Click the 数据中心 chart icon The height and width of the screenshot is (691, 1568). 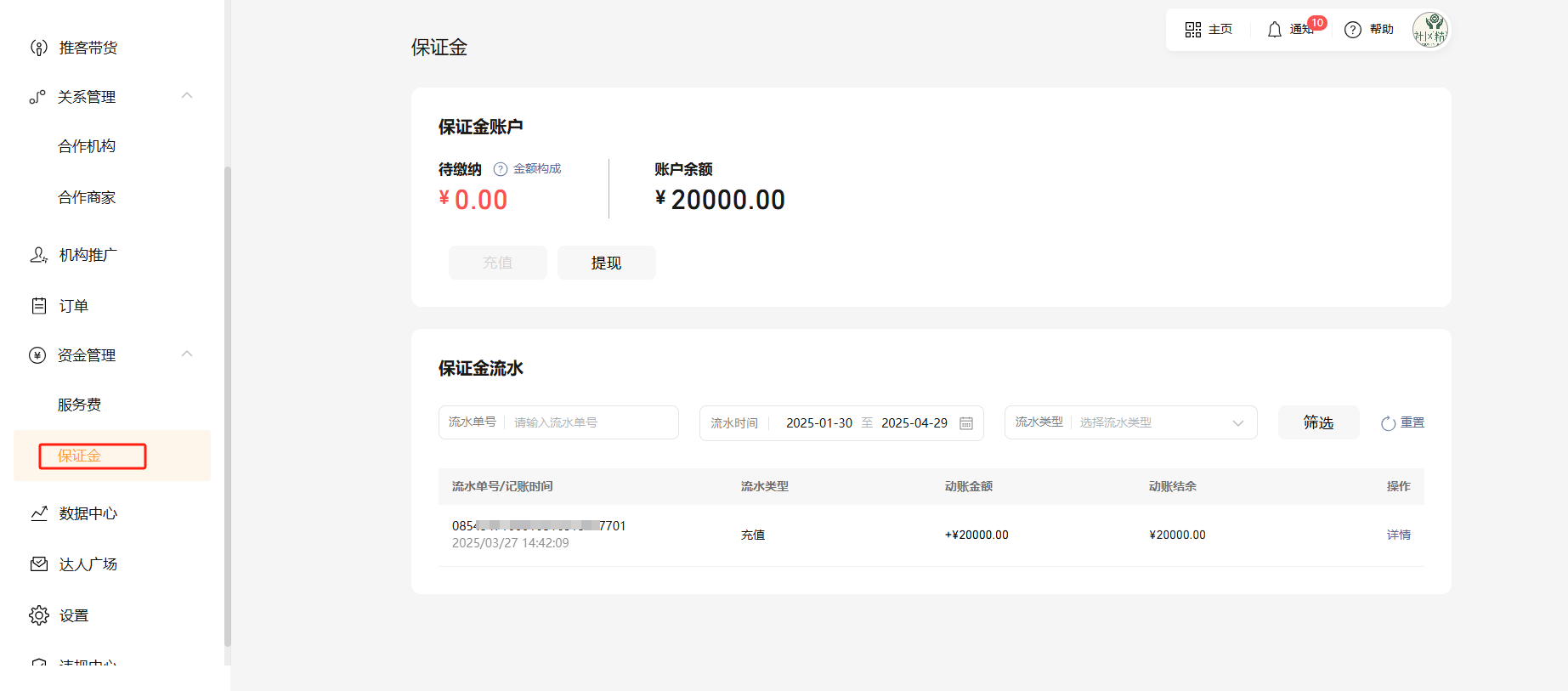[39, 513]
